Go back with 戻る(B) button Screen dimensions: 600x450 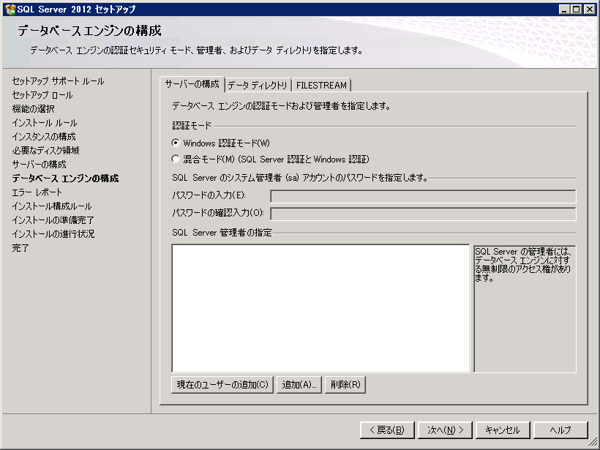coord(387,430)
